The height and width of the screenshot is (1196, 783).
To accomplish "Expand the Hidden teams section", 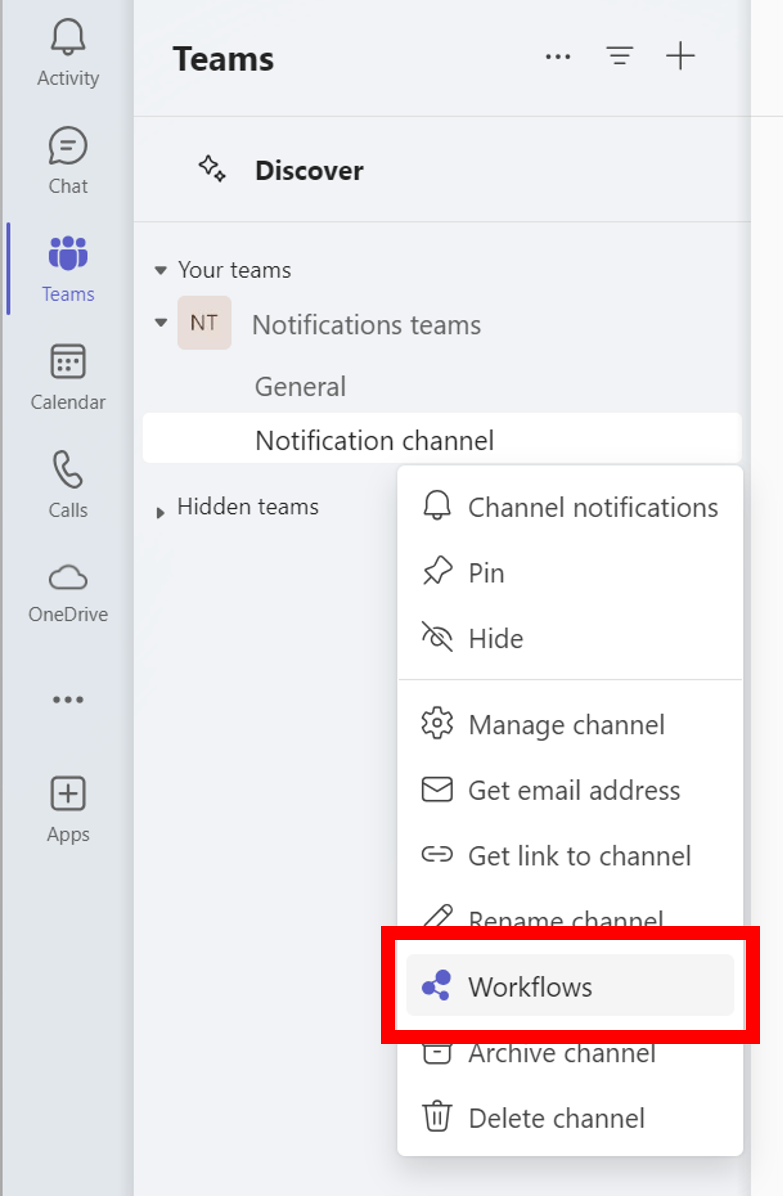I will coord(160,513).
